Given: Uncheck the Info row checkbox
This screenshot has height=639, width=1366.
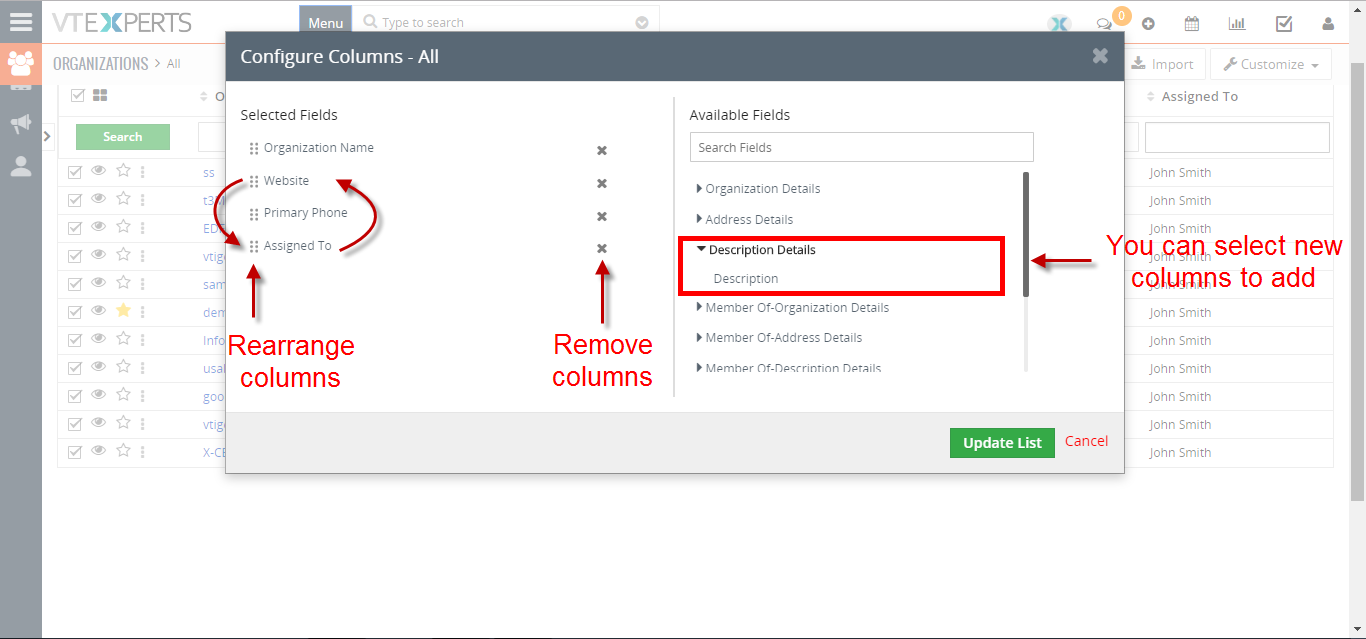Looking at the screenshot, I should coord(75,340).
